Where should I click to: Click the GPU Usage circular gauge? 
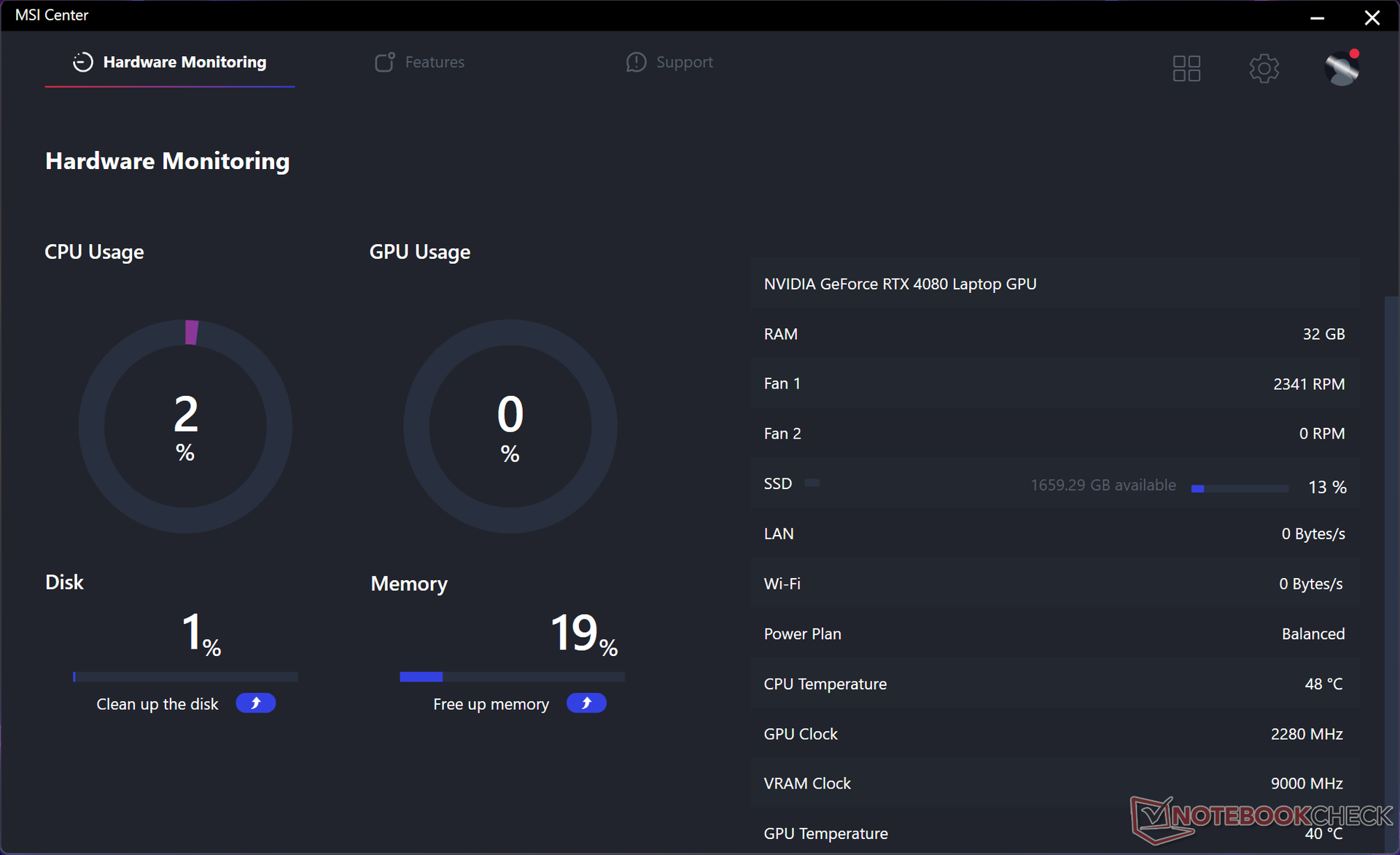(510, 426)
